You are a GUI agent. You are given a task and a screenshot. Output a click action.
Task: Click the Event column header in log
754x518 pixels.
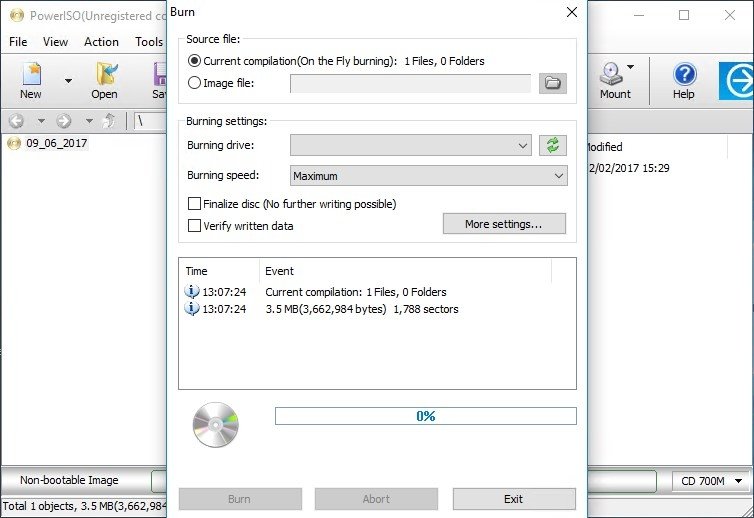(405, 271)
